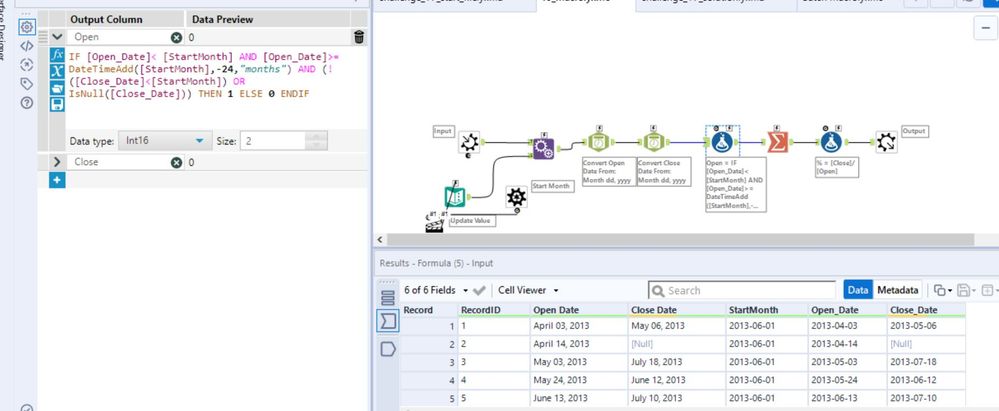The height and width of the screenshot is (411, 999).
Task: Delete the Open expression with trash icon
Action: click(359, 37)
